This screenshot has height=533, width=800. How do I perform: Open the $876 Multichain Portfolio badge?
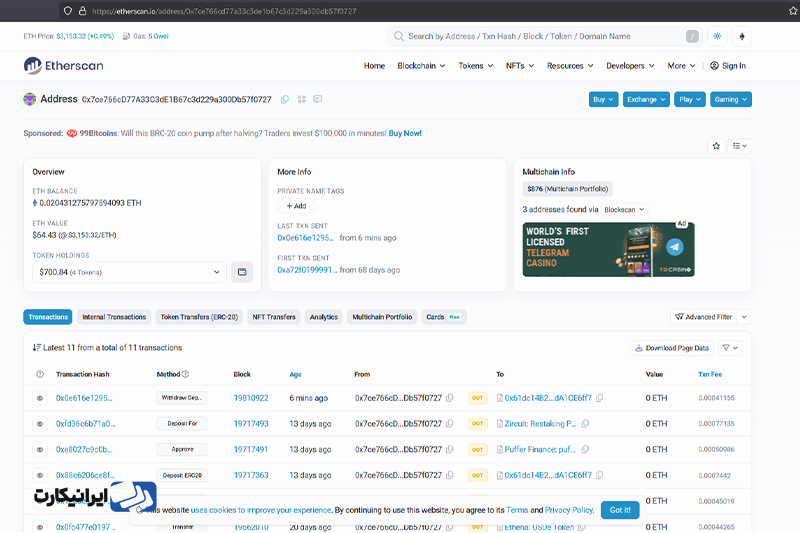[x=567, y=189]
